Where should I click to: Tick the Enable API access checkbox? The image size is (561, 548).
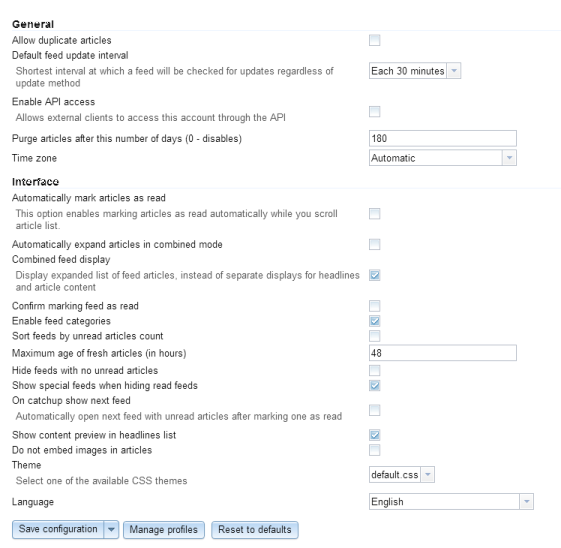click(374, 112)
